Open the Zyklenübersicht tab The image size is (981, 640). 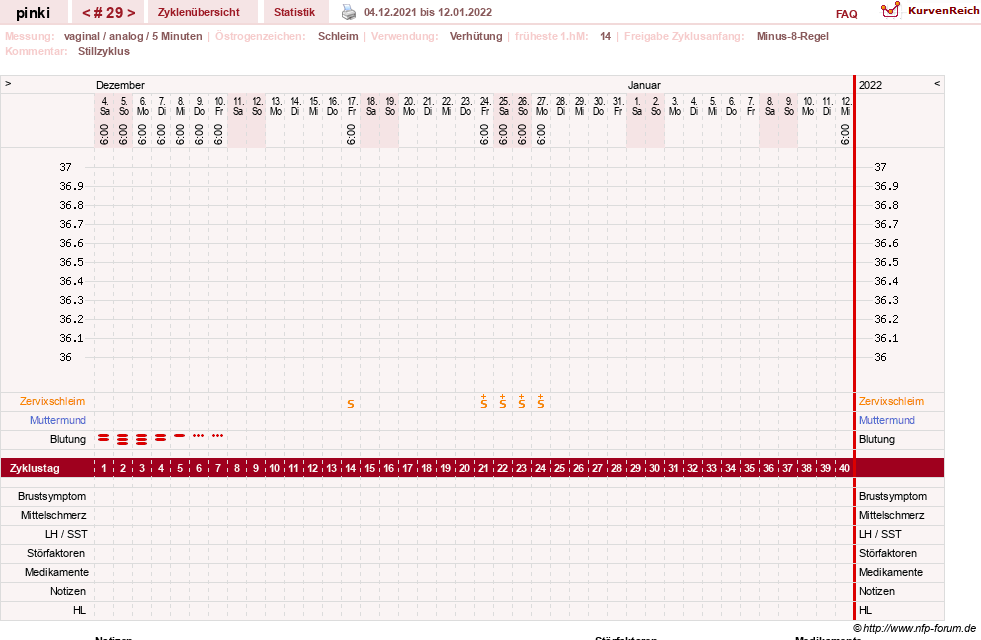click(198, 12)
